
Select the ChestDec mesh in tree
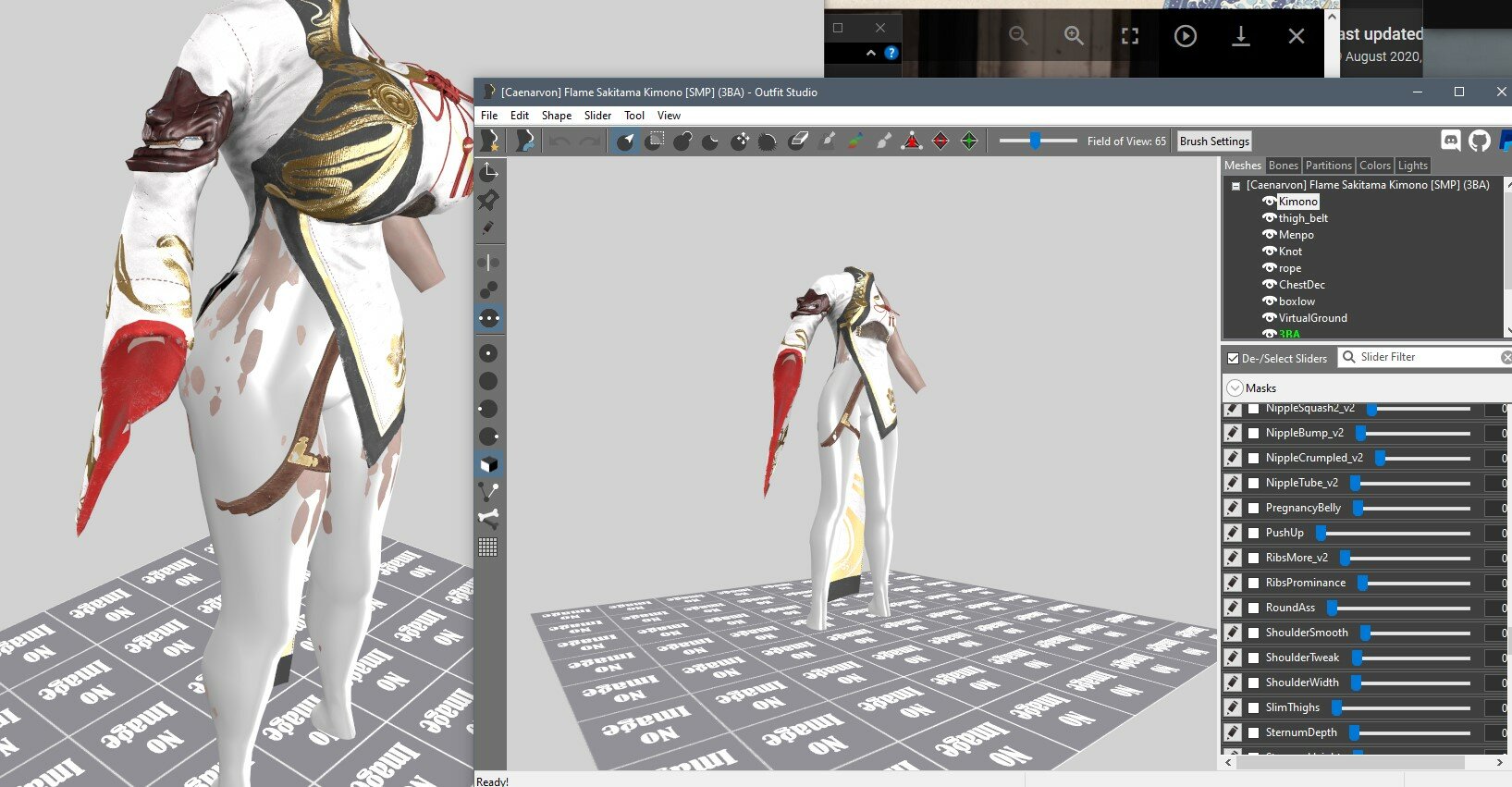1301,284
